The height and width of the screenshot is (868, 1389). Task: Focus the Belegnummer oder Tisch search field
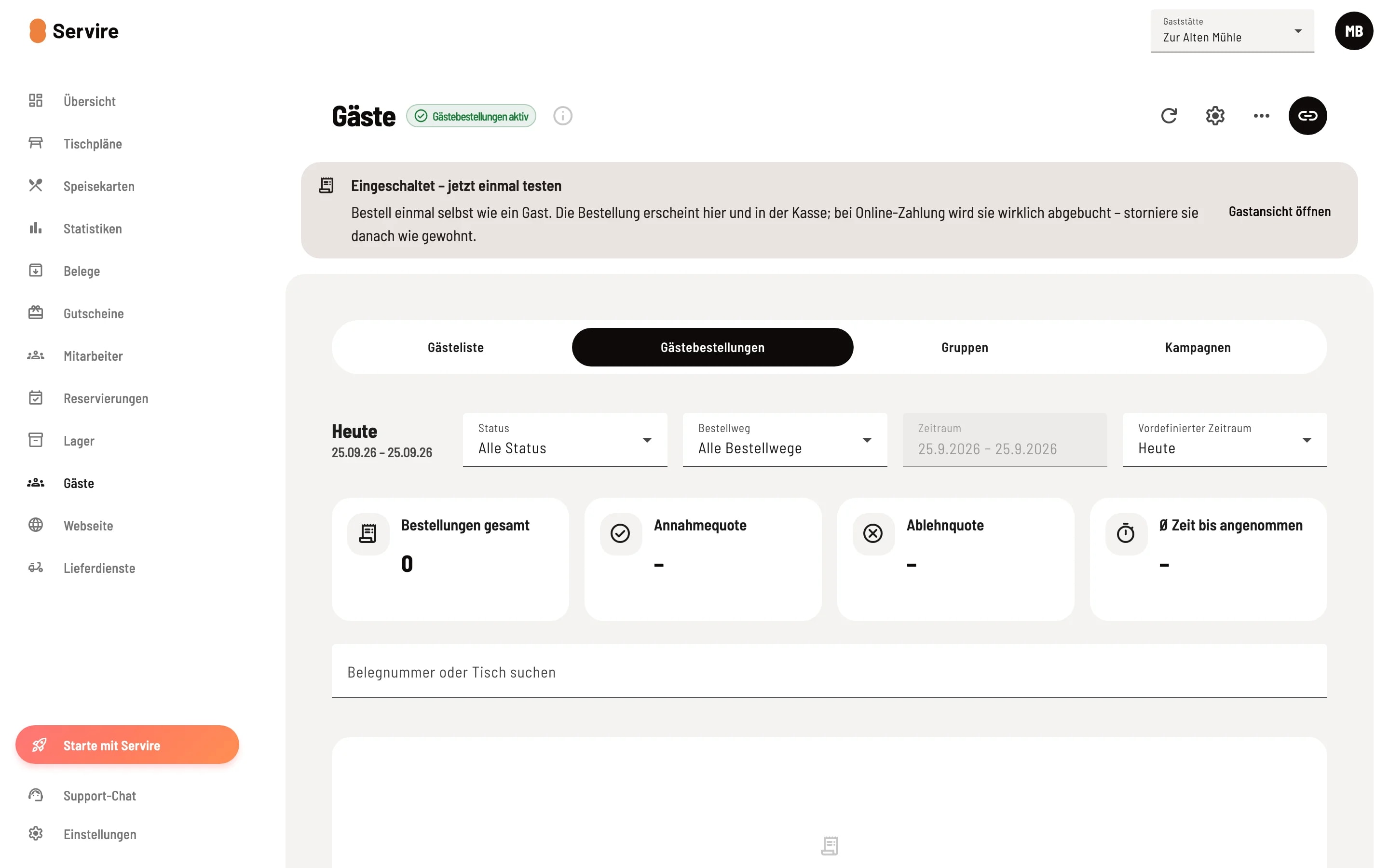click(x=829, y=672)
